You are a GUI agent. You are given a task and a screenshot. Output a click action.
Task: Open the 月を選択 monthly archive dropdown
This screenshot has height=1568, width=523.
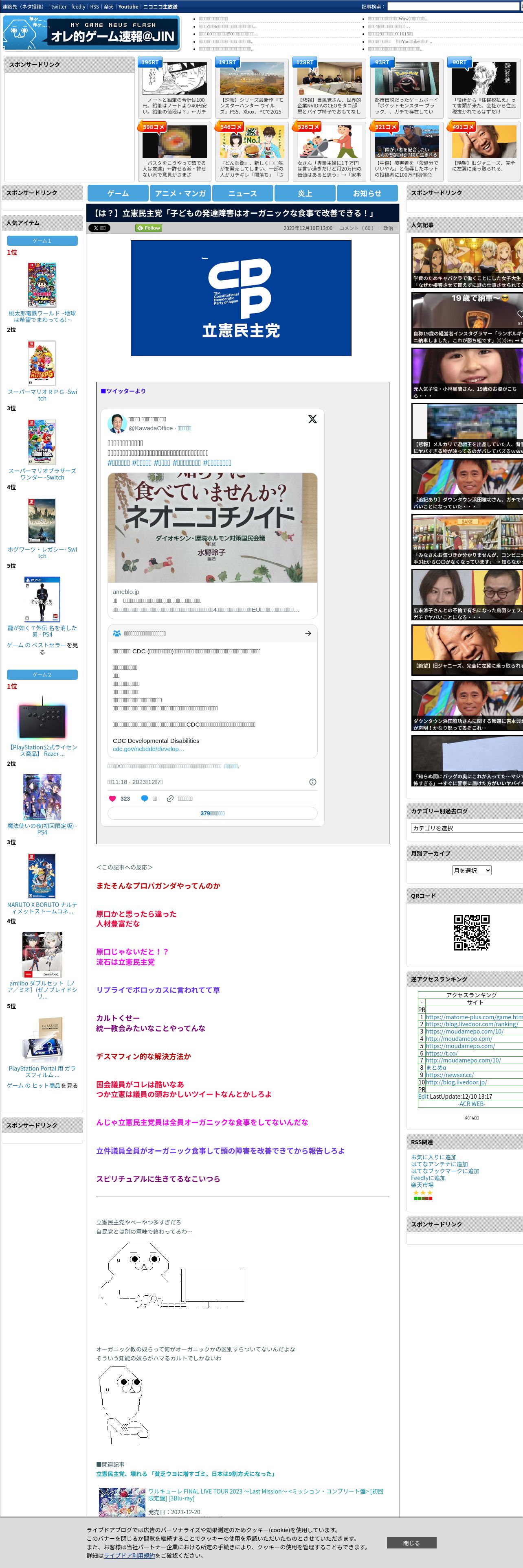click(x=471, y=870)
